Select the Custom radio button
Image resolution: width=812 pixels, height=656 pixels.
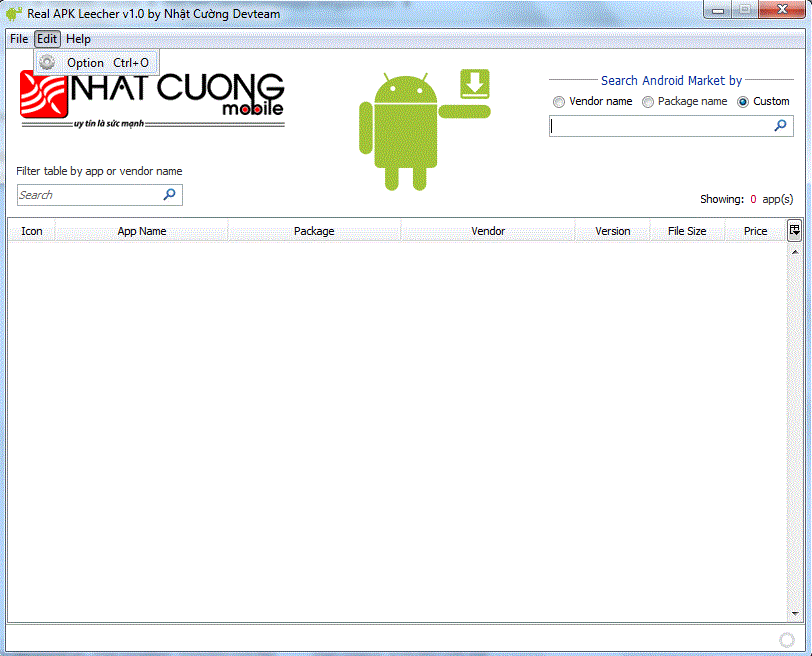[743, 102]
